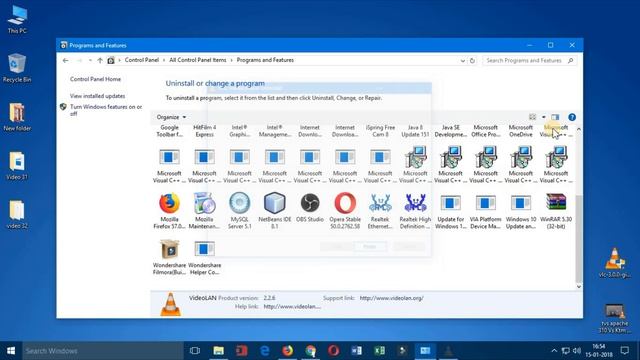Select Opera Stable program icon
The width and height of the screenshot is (640, 360).
click(345, 211)
